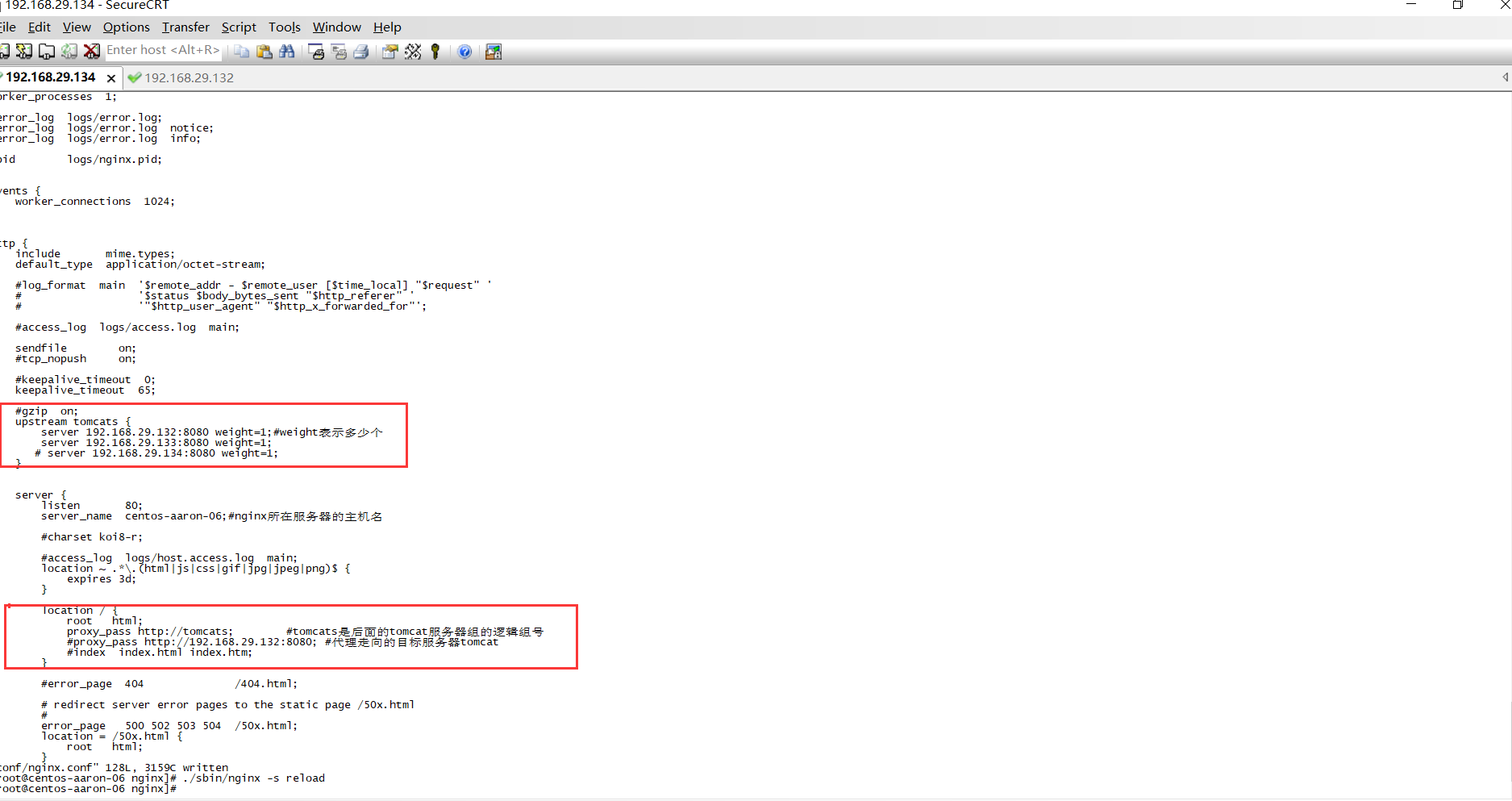Click the Connect in Tab toolbar icon

pyautogui.click(x=47, y=52)
